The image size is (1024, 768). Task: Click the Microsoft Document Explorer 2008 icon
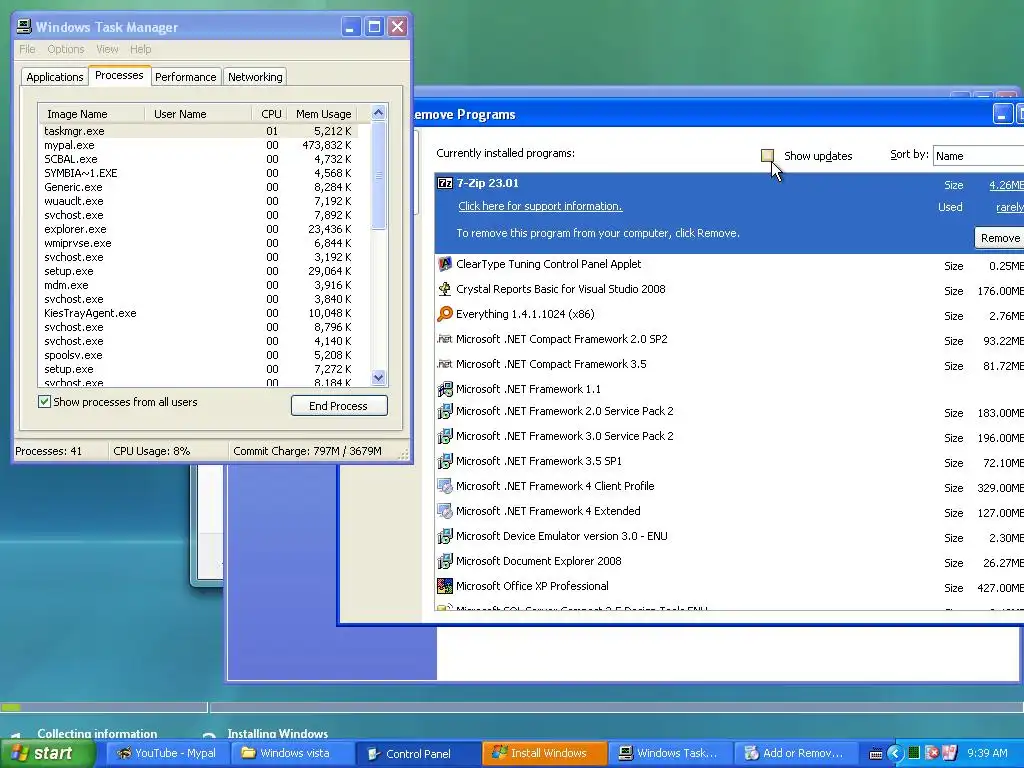point(445,561)
